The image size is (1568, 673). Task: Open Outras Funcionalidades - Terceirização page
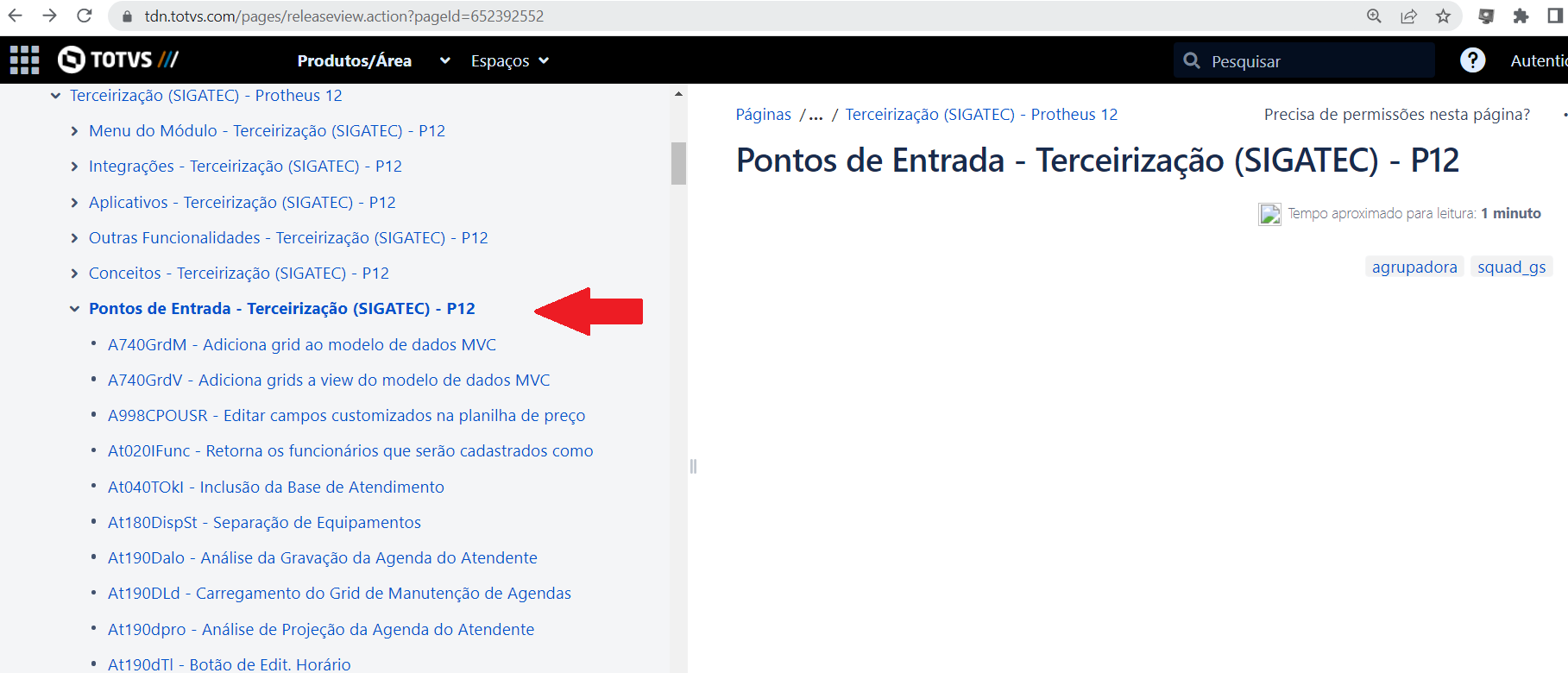288,238
